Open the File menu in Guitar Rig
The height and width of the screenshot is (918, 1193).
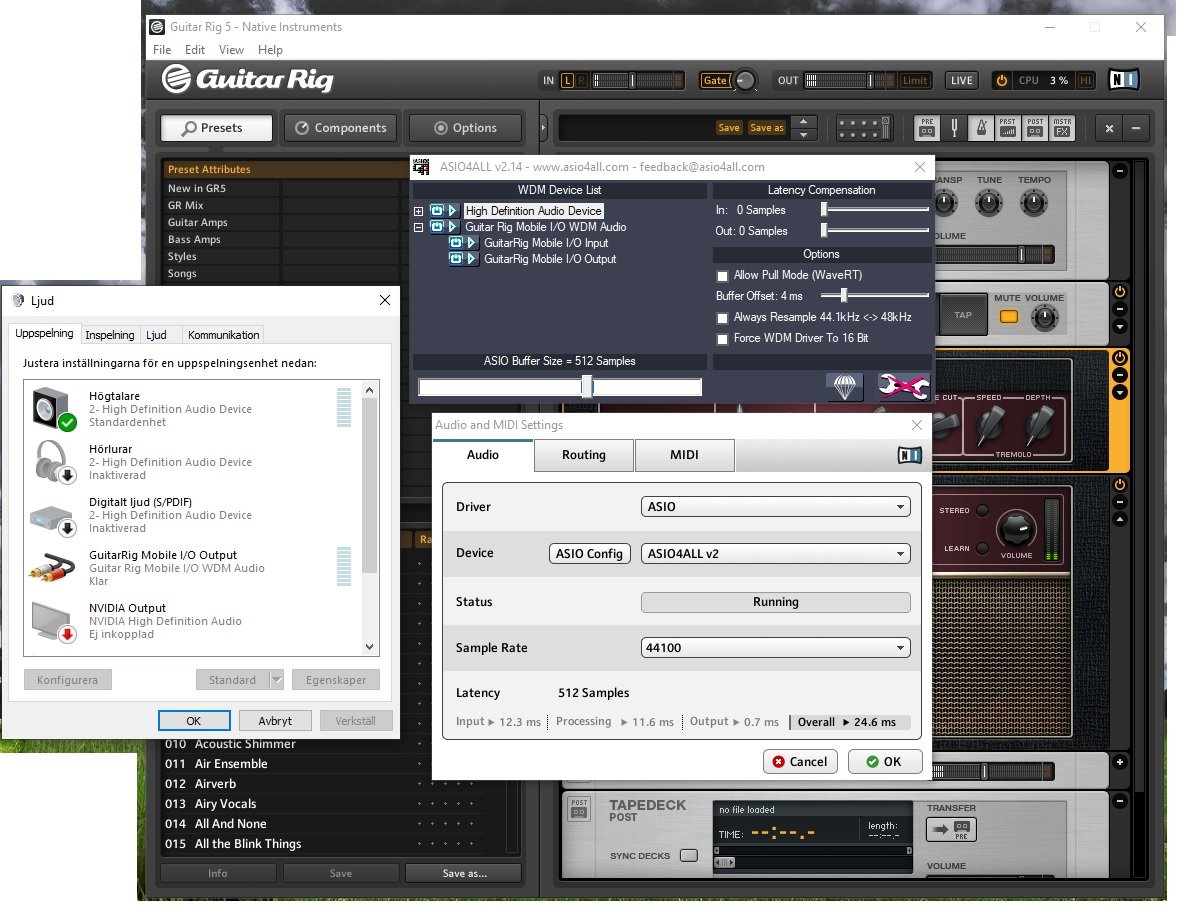click(162, 49)
